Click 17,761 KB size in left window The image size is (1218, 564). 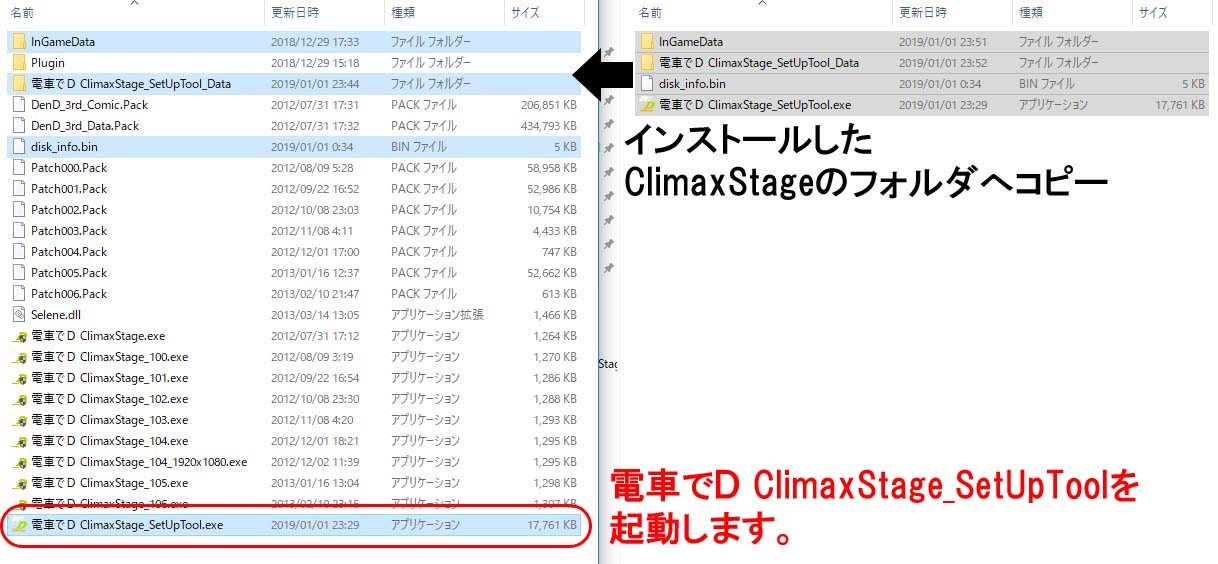tap(551, 525)
